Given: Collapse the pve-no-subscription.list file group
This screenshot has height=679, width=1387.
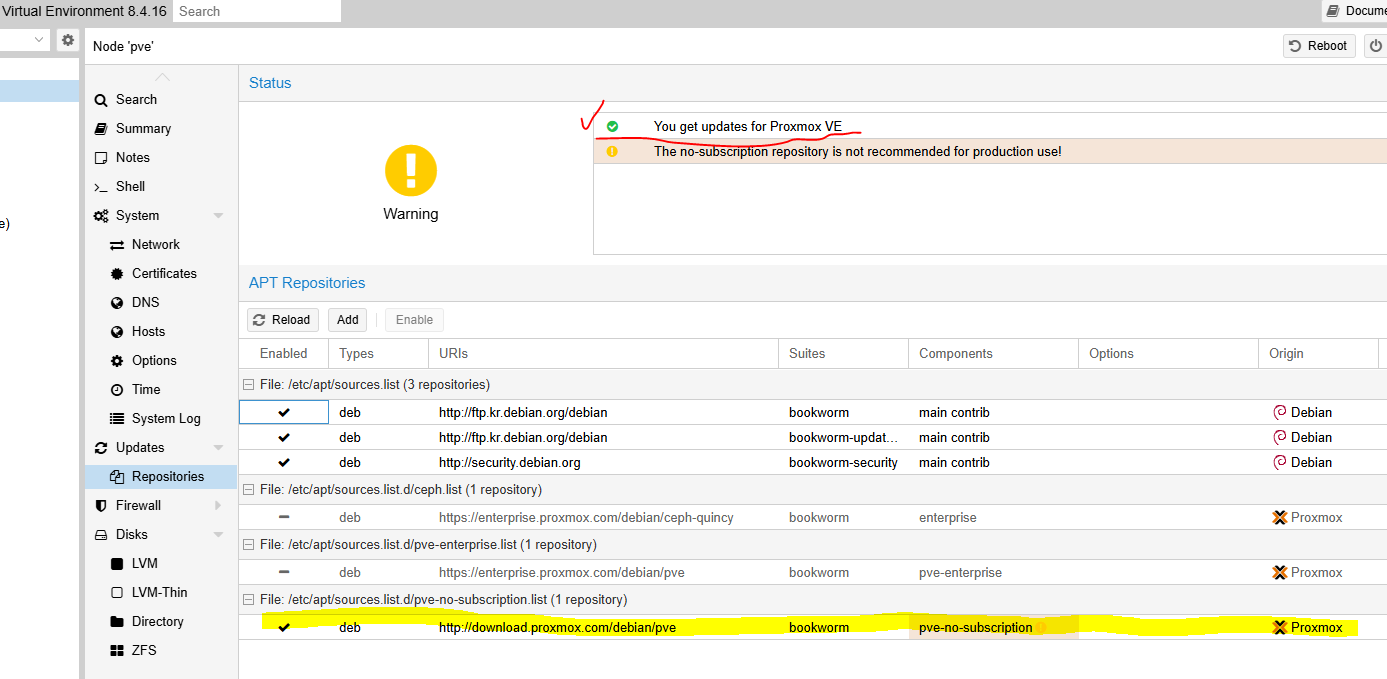Looking at the screenshot, I should click(248, 599).
